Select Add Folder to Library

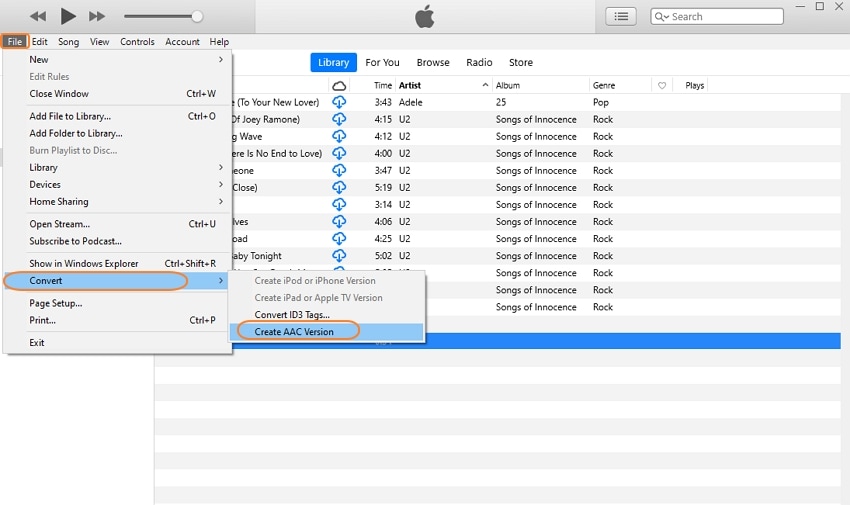coord(118,133)
